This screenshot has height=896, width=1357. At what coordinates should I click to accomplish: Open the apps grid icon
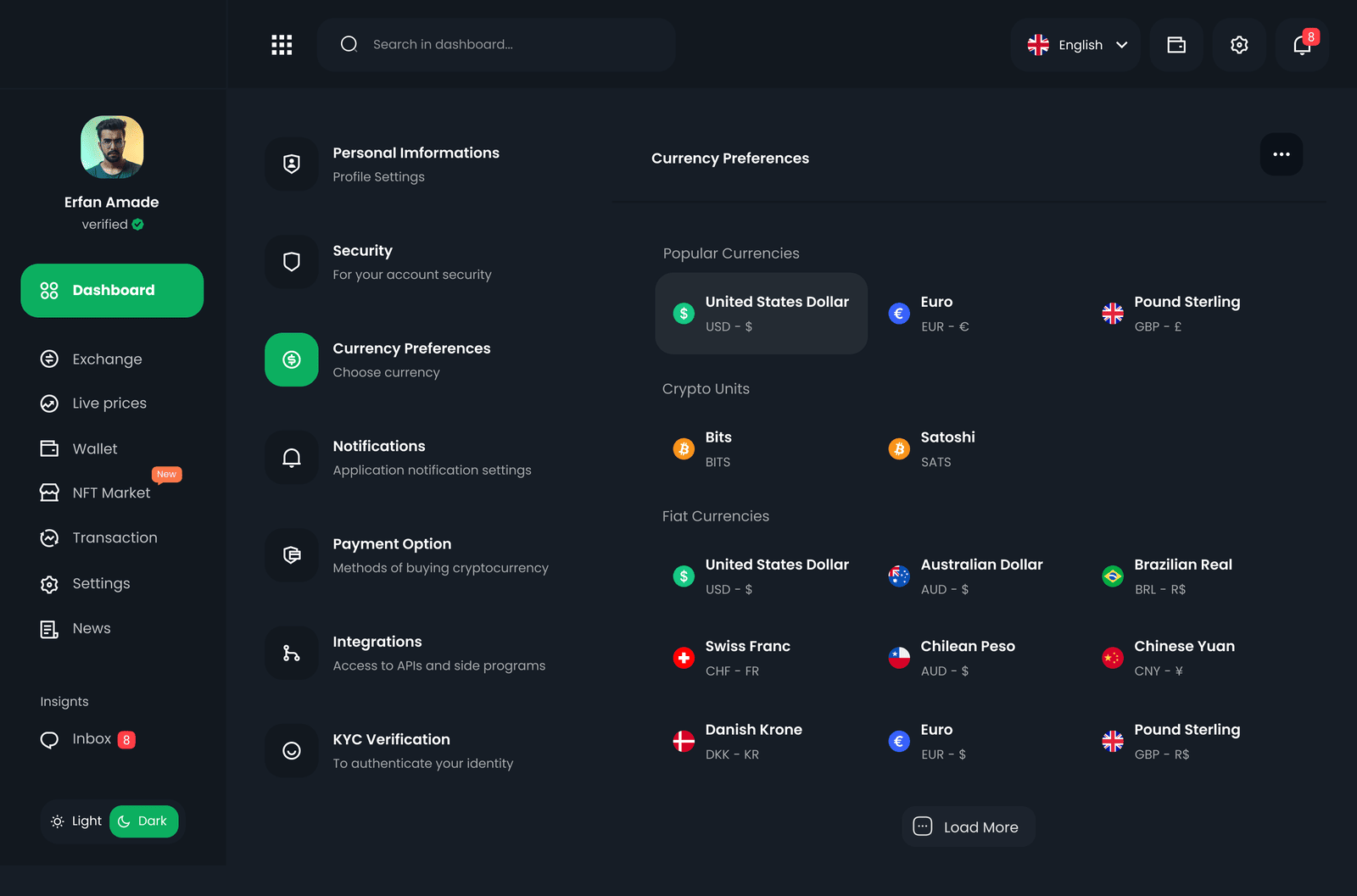point(282,45)
